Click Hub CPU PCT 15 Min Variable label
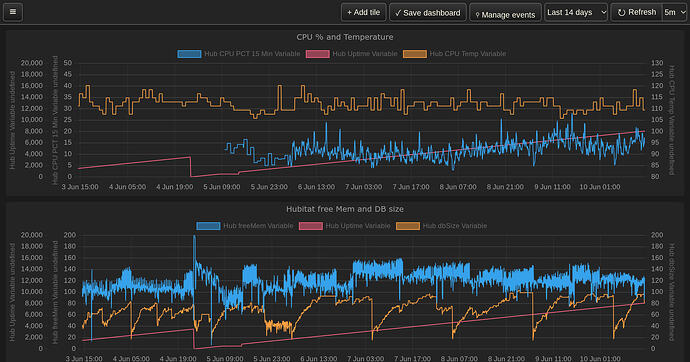Viewport: 690px width, 362px height. click(x=252, y=54)
